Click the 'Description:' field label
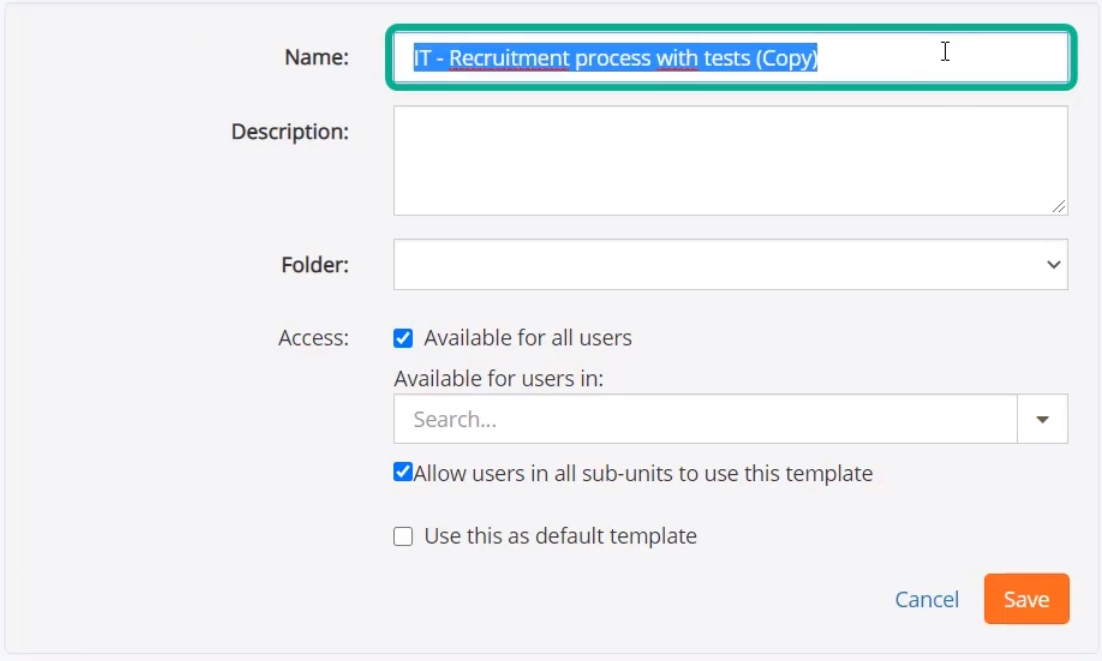 (x=290, y=131)
